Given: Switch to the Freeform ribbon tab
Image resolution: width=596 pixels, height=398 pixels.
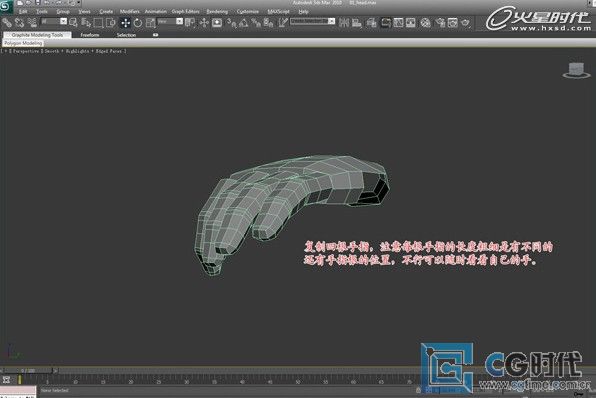Looking at the screenshot, I should pos(90,35).
